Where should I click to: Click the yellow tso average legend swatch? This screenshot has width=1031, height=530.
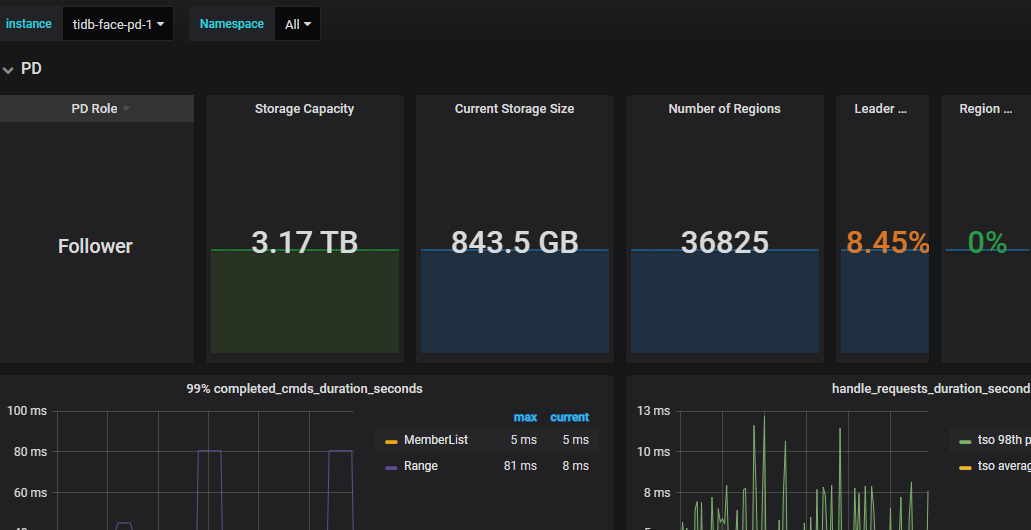(964, 467)
